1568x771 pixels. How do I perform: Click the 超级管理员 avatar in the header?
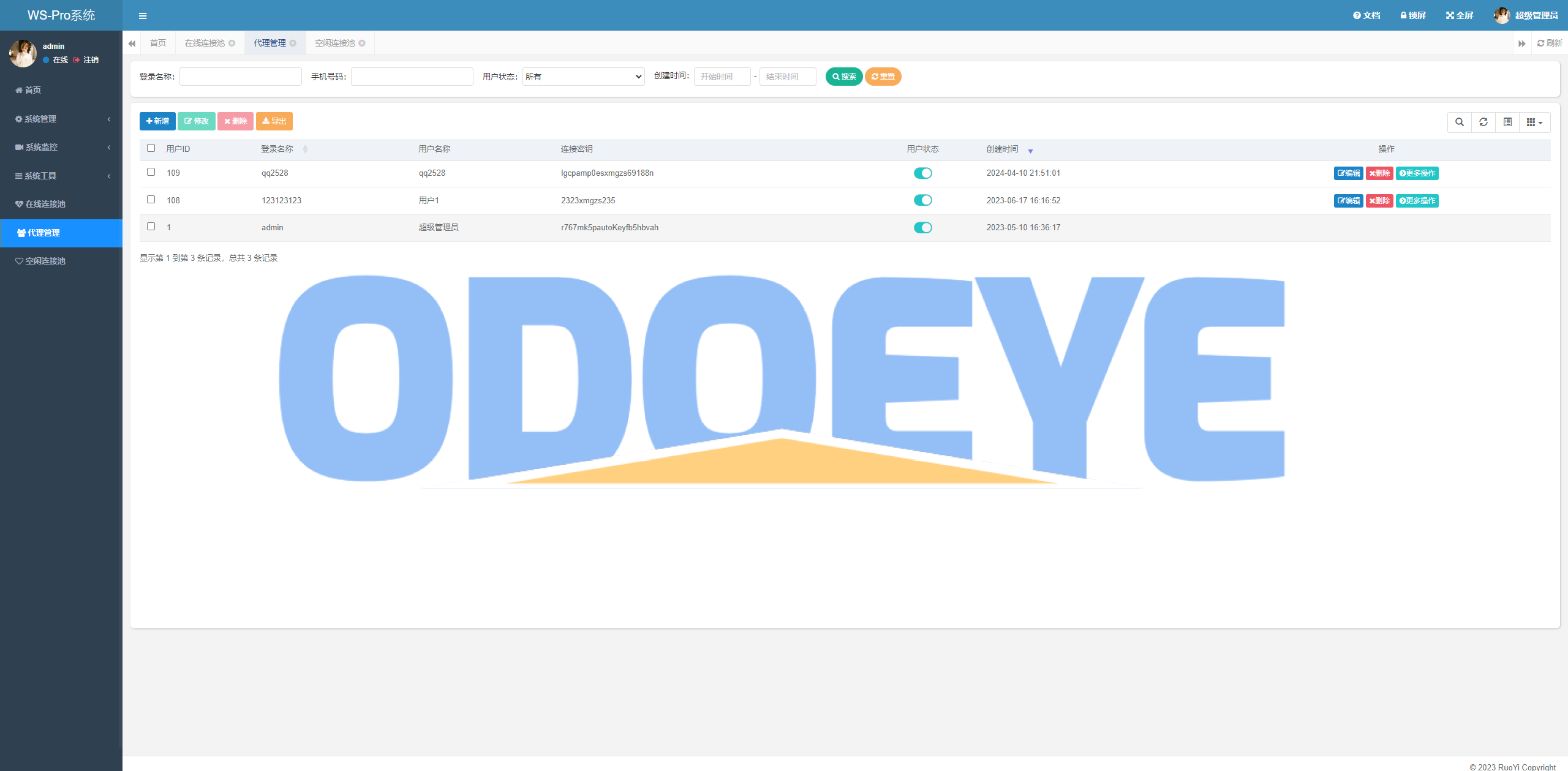(x=1502, y=15)
